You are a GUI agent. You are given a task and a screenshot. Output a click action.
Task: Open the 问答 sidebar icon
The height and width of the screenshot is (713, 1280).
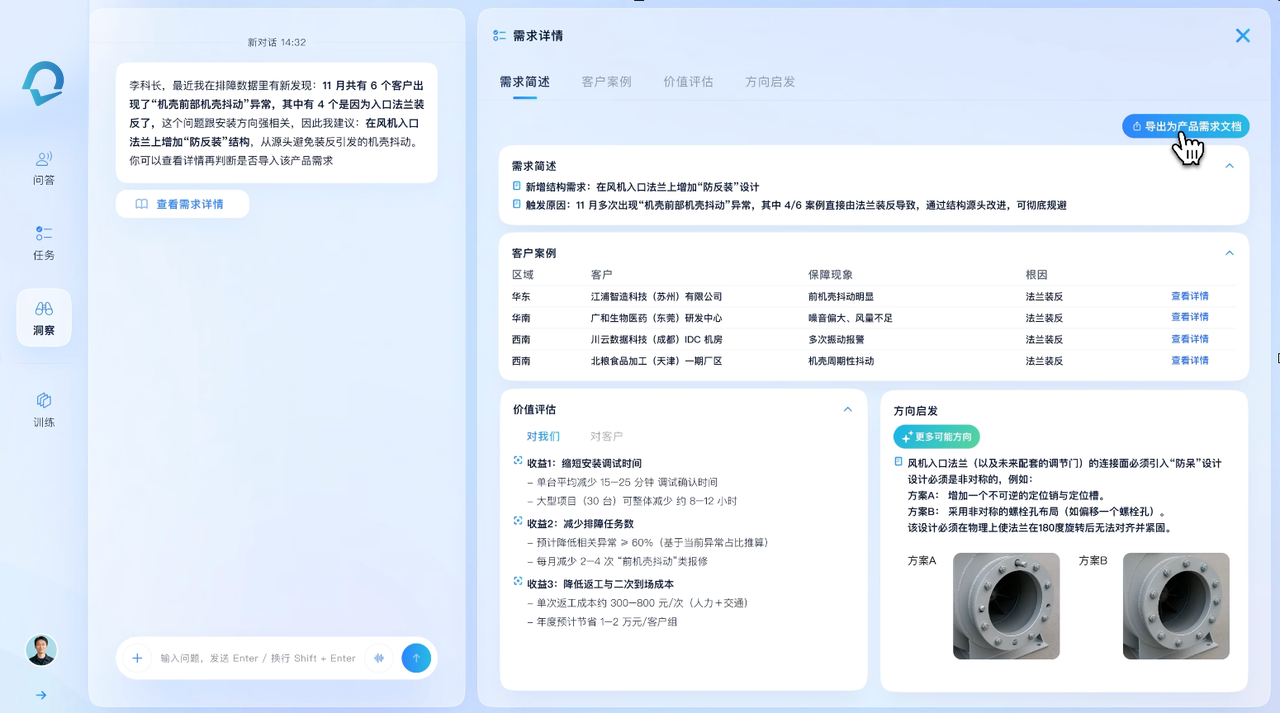(44, 168)
